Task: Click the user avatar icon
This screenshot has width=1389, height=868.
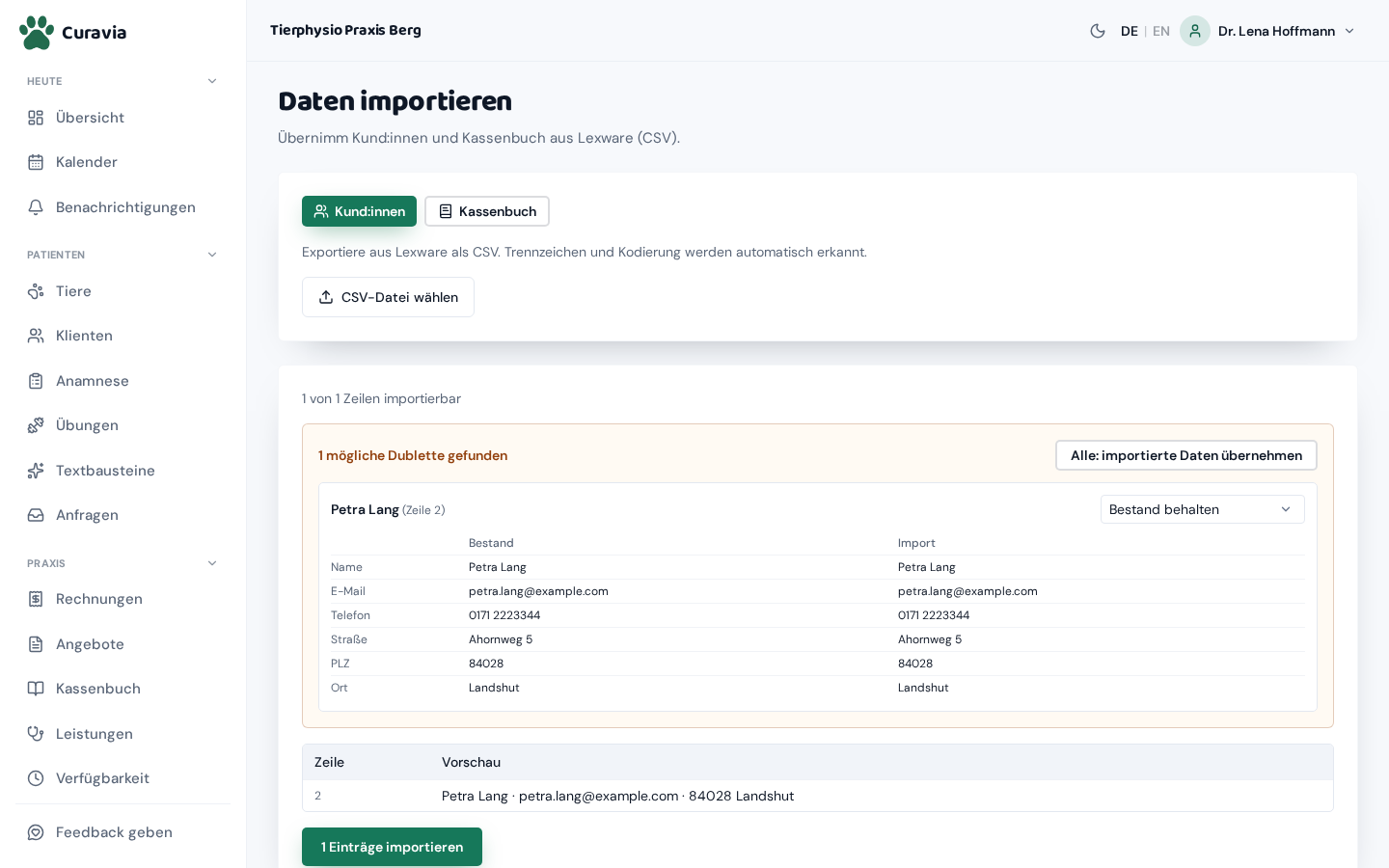Action: point(1195,31)
